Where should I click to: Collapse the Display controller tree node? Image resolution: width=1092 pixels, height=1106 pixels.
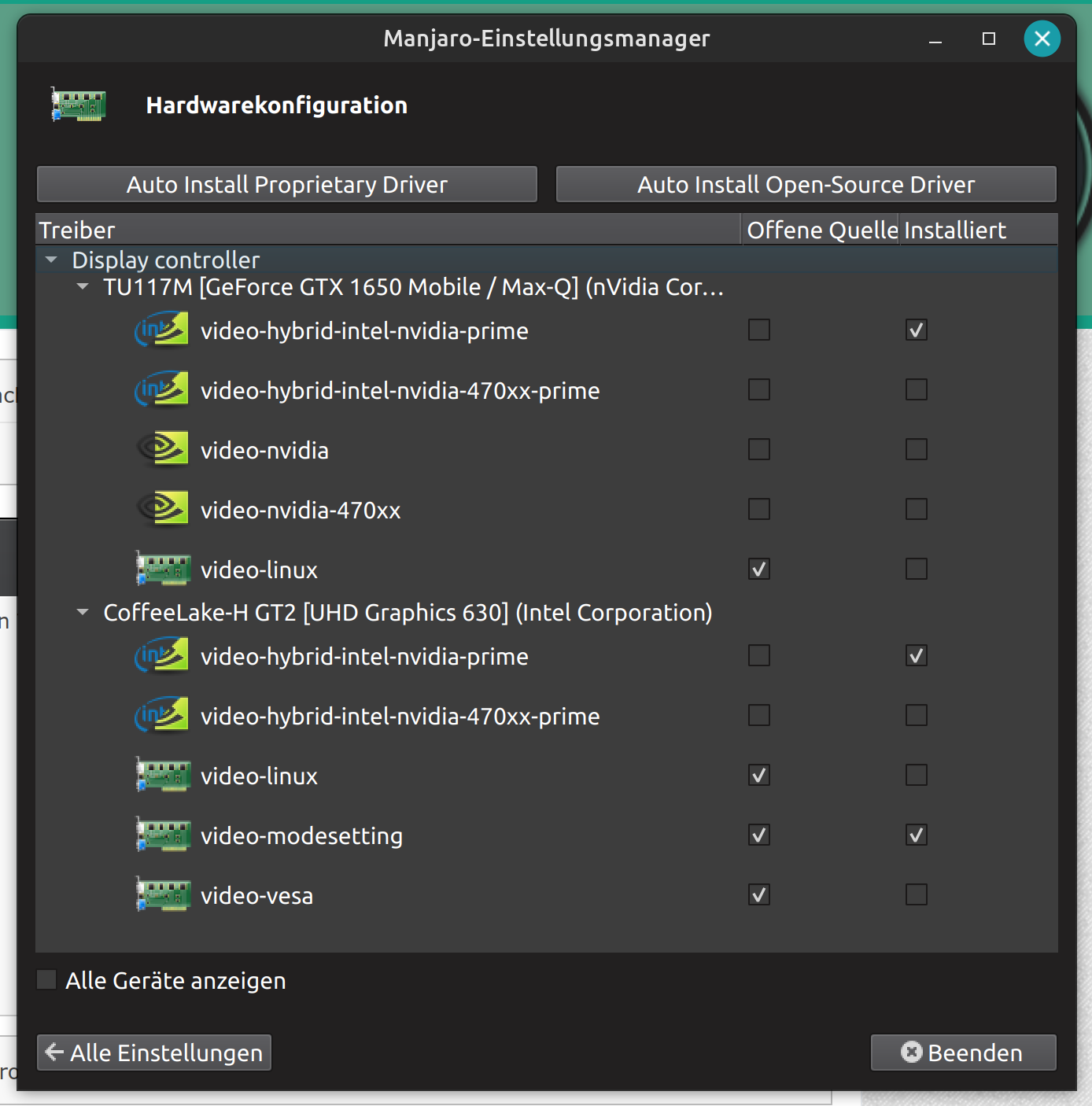coord(52,260)
